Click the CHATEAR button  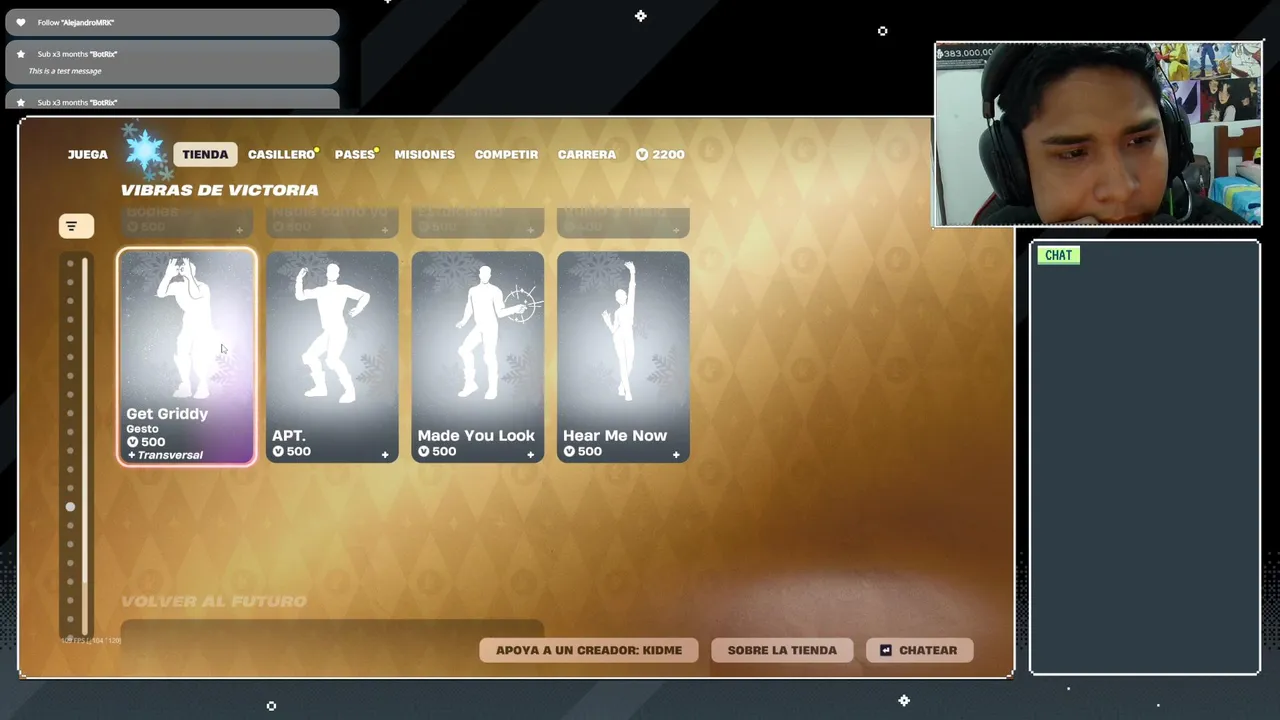tap(919, 650)
